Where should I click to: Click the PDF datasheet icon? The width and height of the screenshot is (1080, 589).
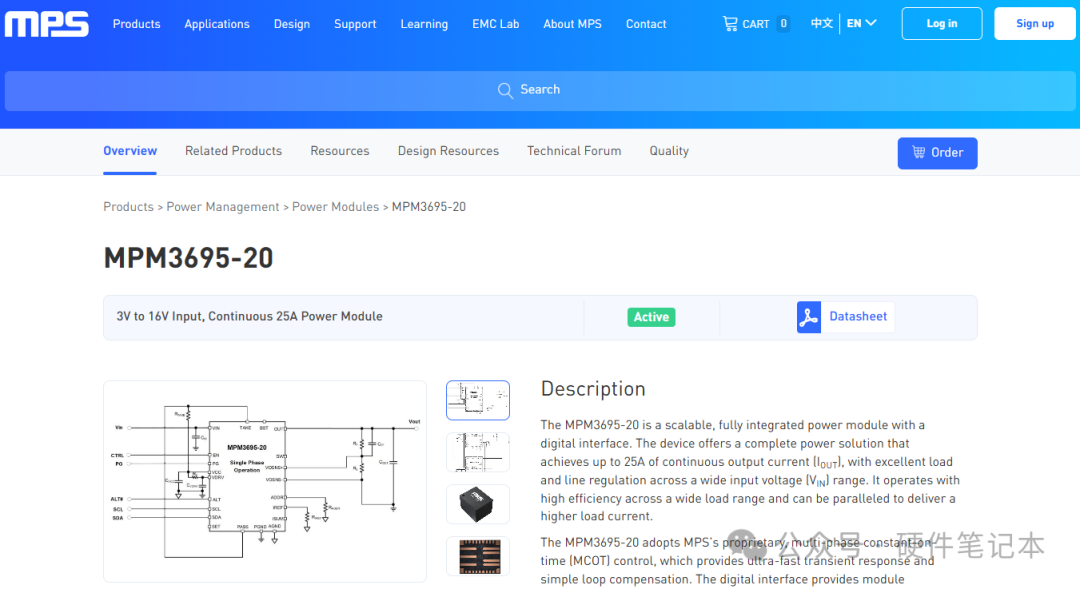808,317
